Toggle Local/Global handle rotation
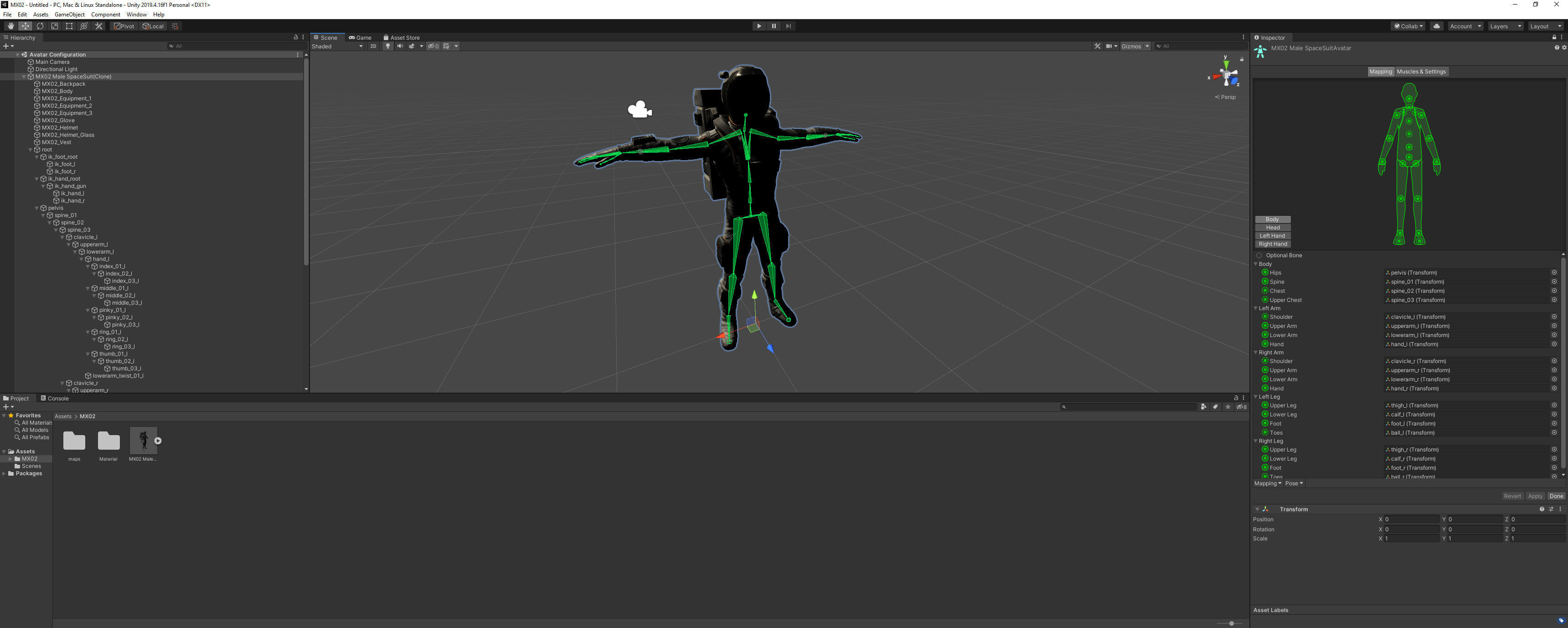1568x628 pixels. (x=153, y=26)
